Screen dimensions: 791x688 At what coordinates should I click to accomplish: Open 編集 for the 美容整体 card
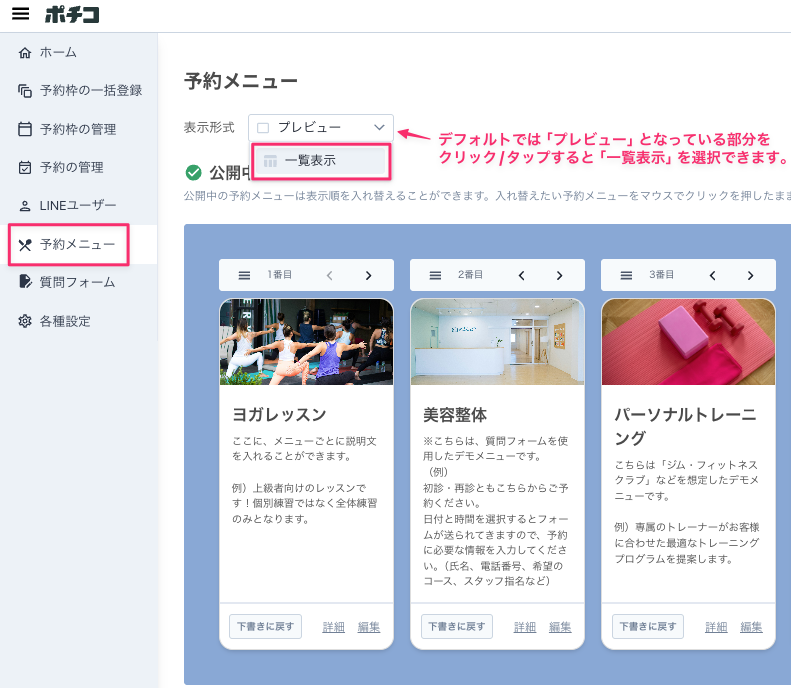point(560,627)
